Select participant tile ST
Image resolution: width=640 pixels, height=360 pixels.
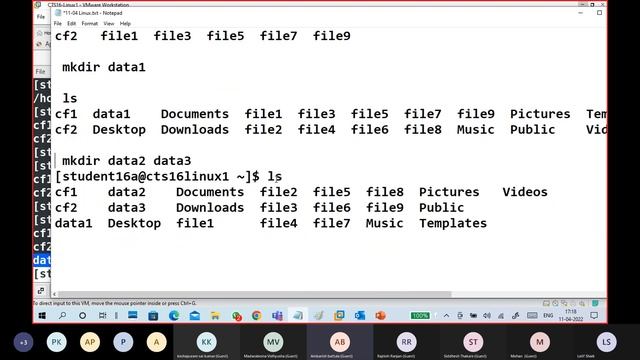pyautogui.click(x=473, y=342)
